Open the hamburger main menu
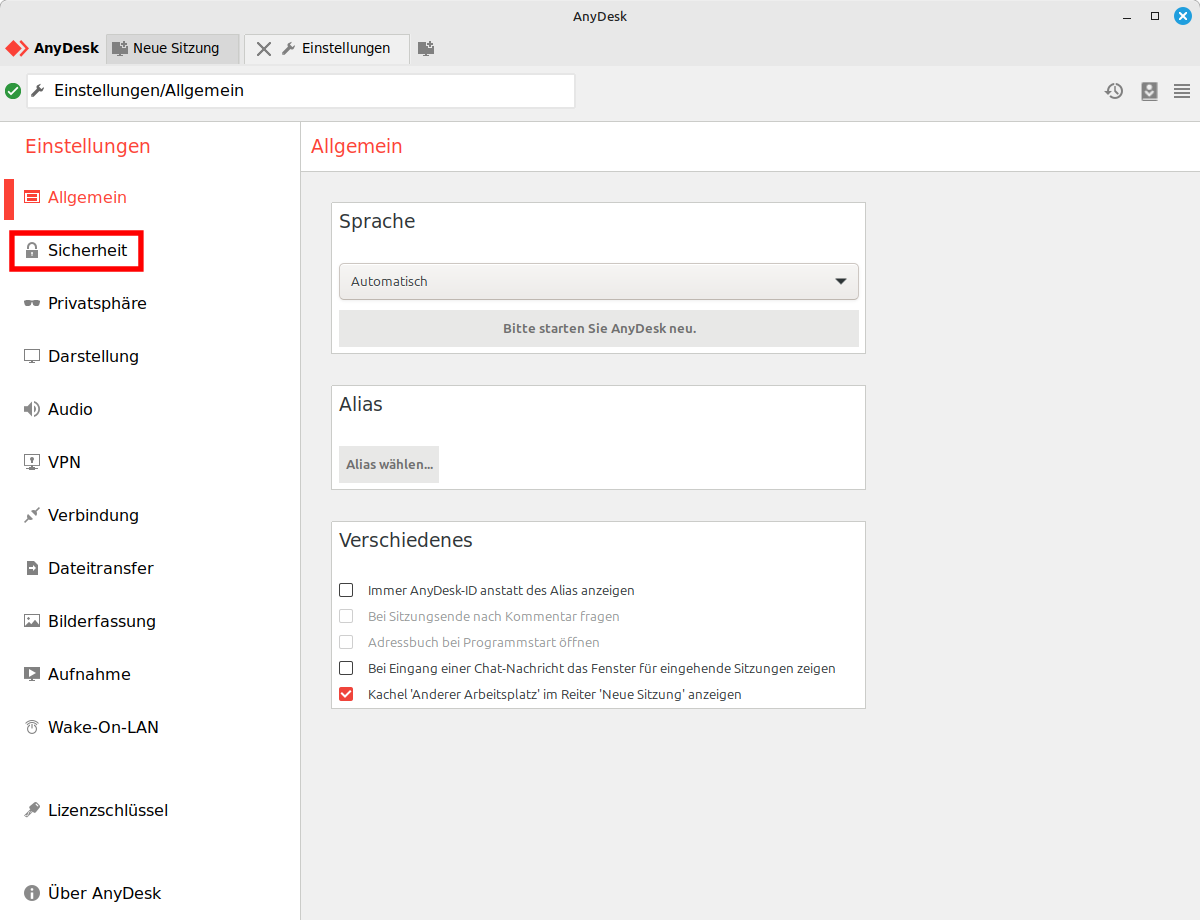 tap(1182, 91)
